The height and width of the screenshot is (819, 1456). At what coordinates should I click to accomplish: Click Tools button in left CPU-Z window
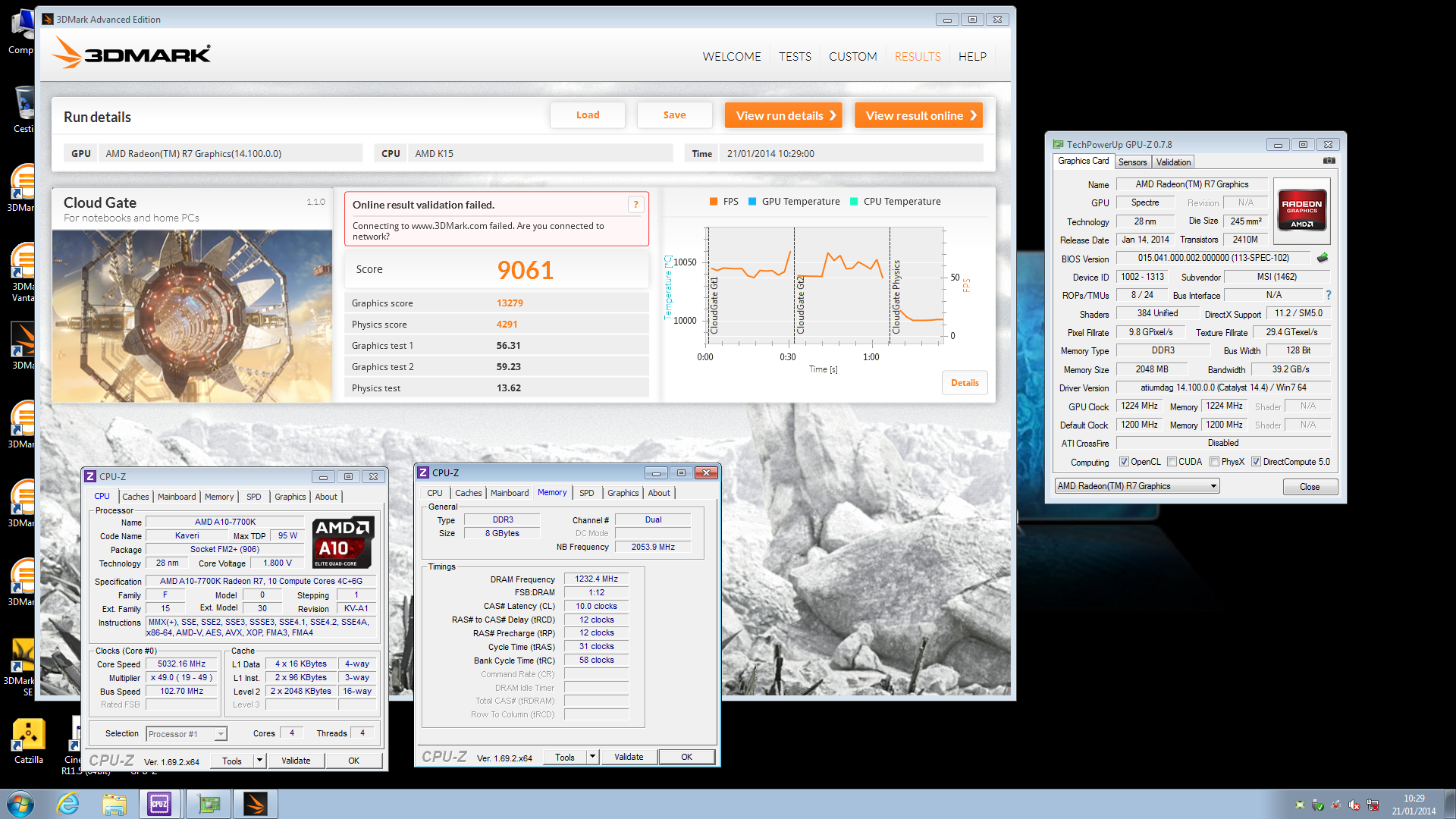tap(232, 761)
